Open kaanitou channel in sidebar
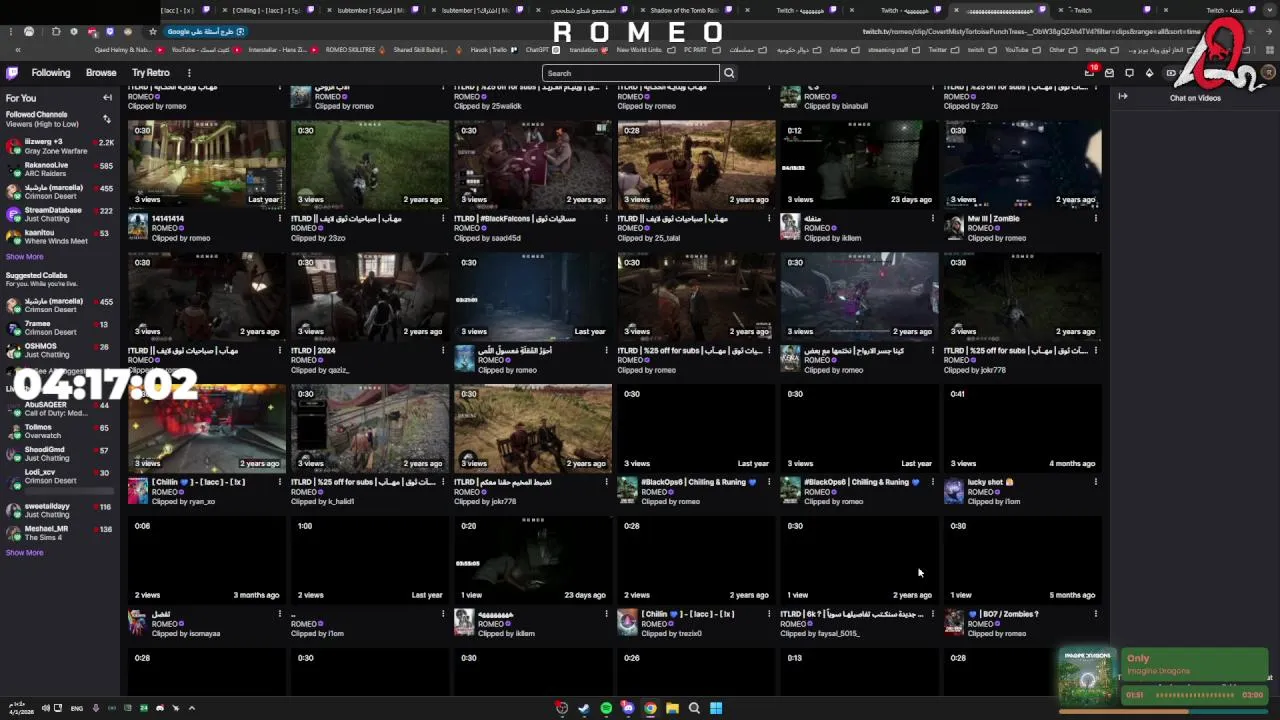The width and height of the screenshot is (1280, 720). click(60, 237)
